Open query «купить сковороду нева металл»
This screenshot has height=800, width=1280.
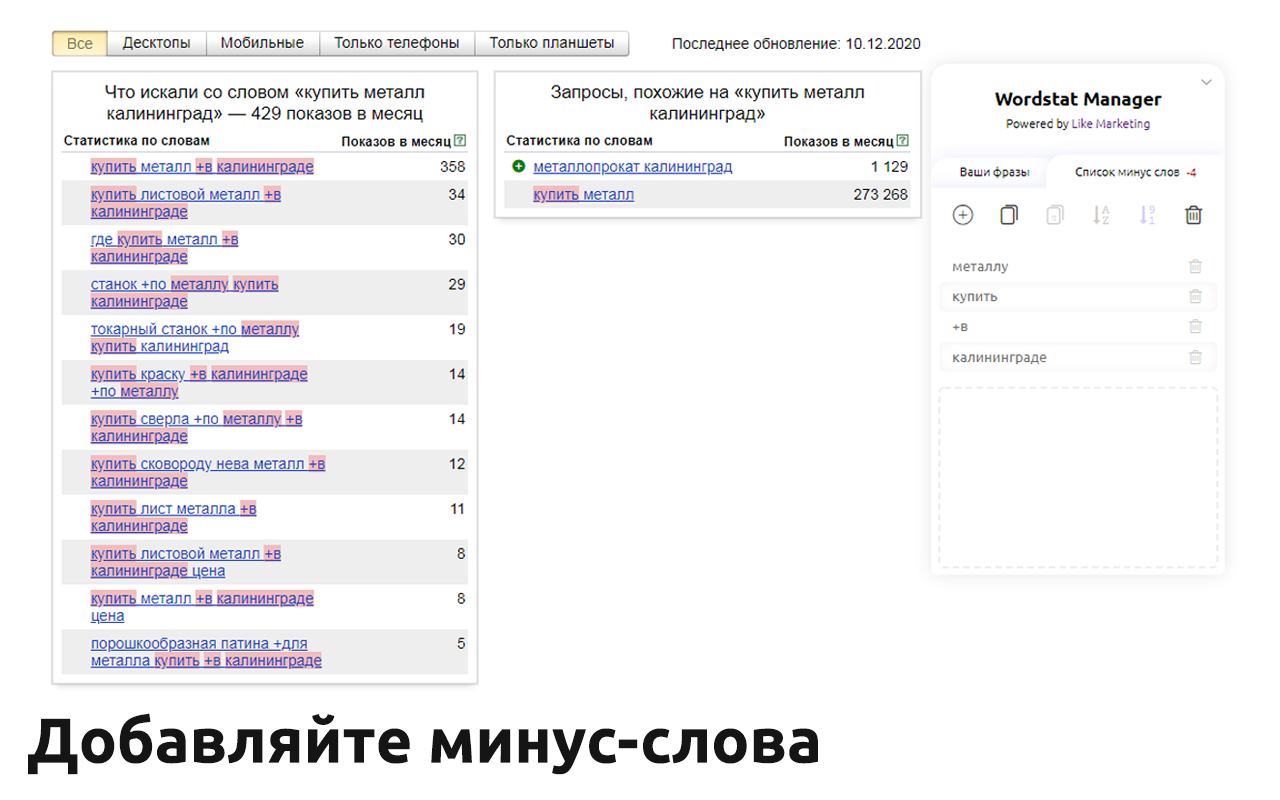tap(208, 473)
